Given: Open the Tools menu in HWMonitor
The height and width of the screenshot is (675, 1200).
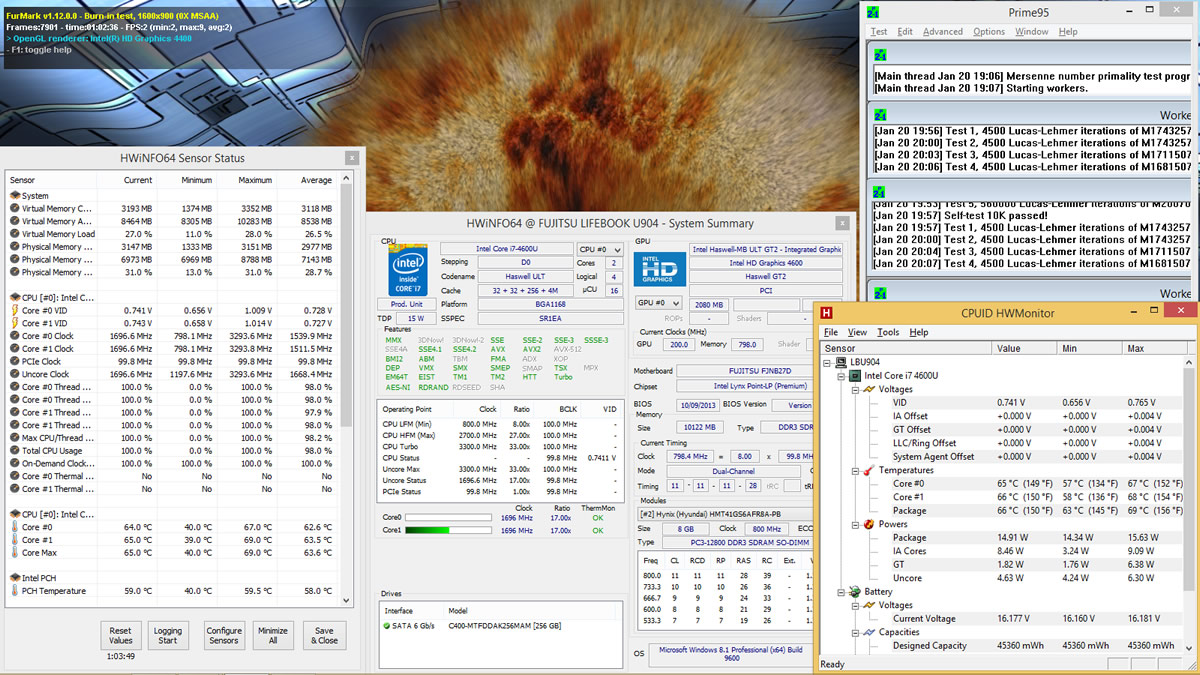Looking at the screenshot, I should tap(888, 332).
